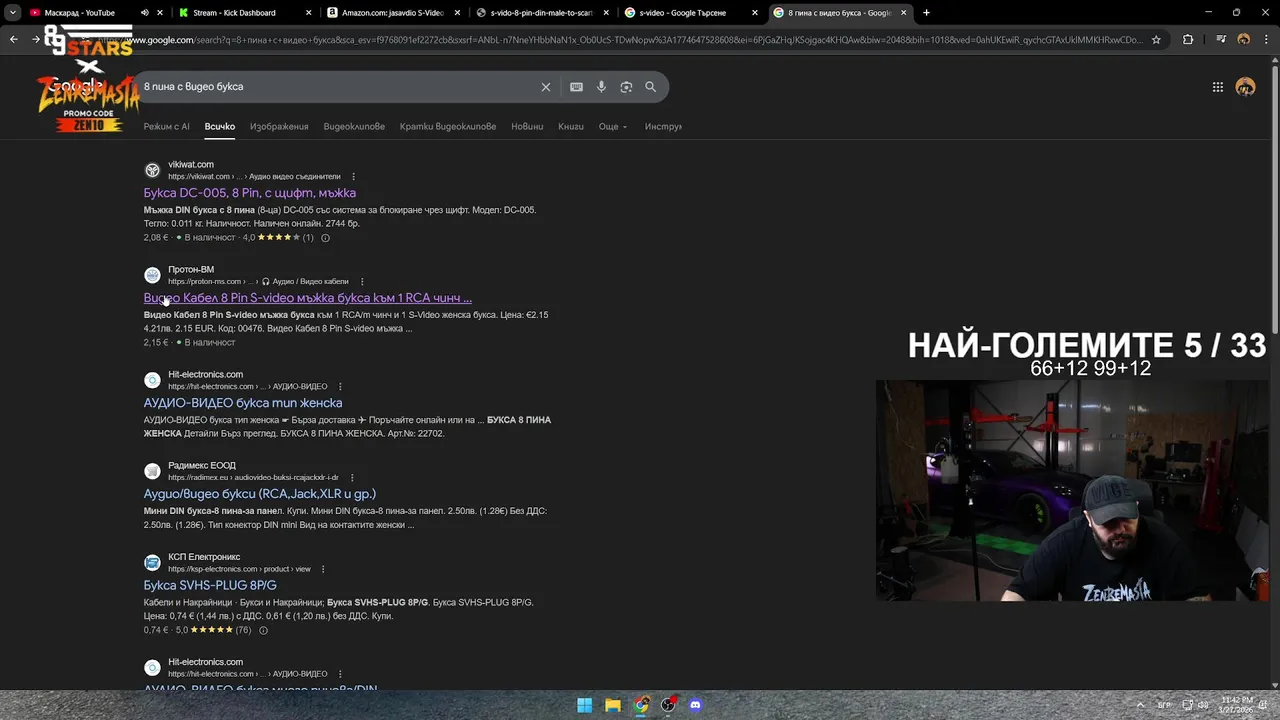Open the tab search dropdown arrow
Screen dimensions: 1280x720
click(x=15, y=13)
